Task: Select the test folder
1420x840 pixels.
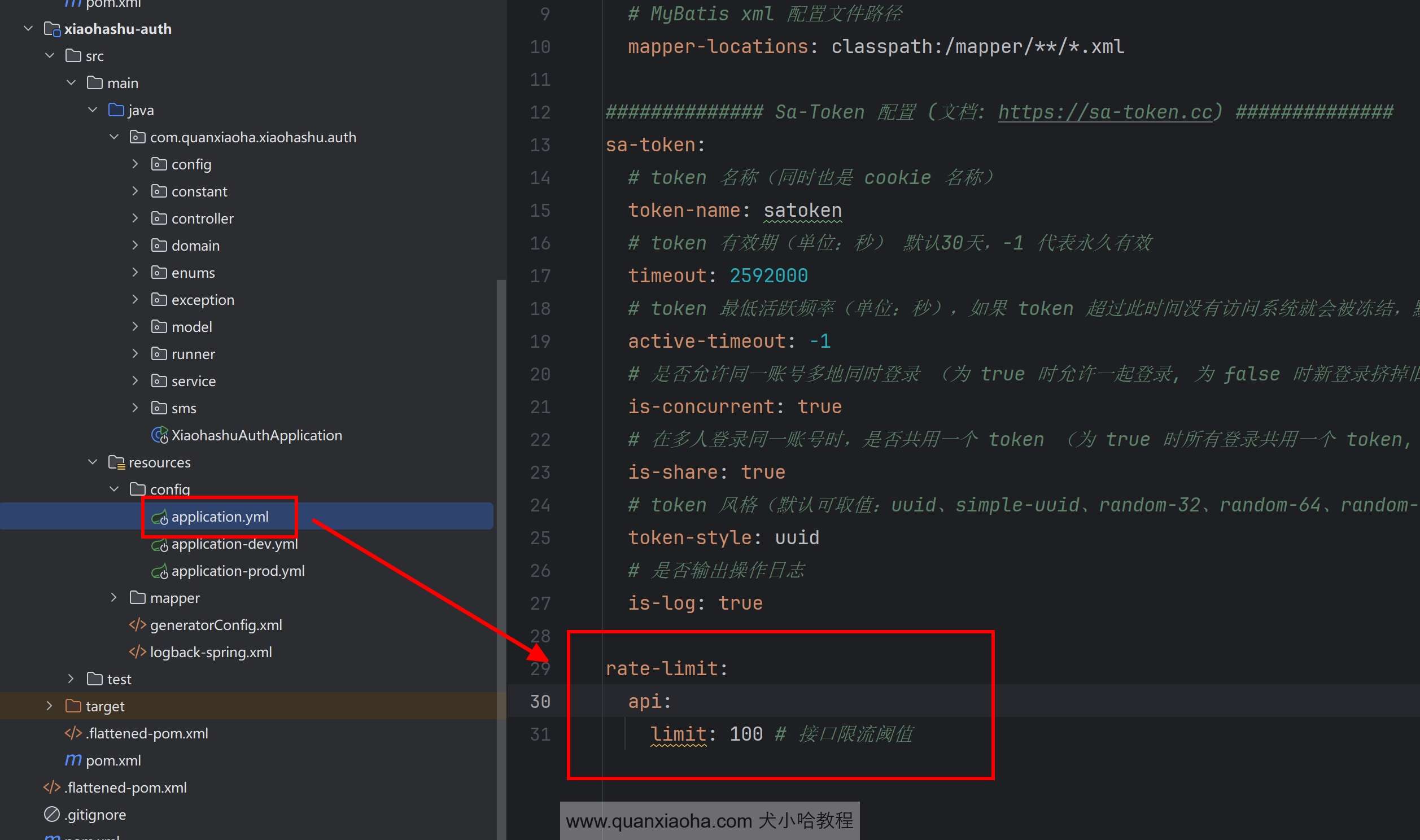Action: coord(119,679)
